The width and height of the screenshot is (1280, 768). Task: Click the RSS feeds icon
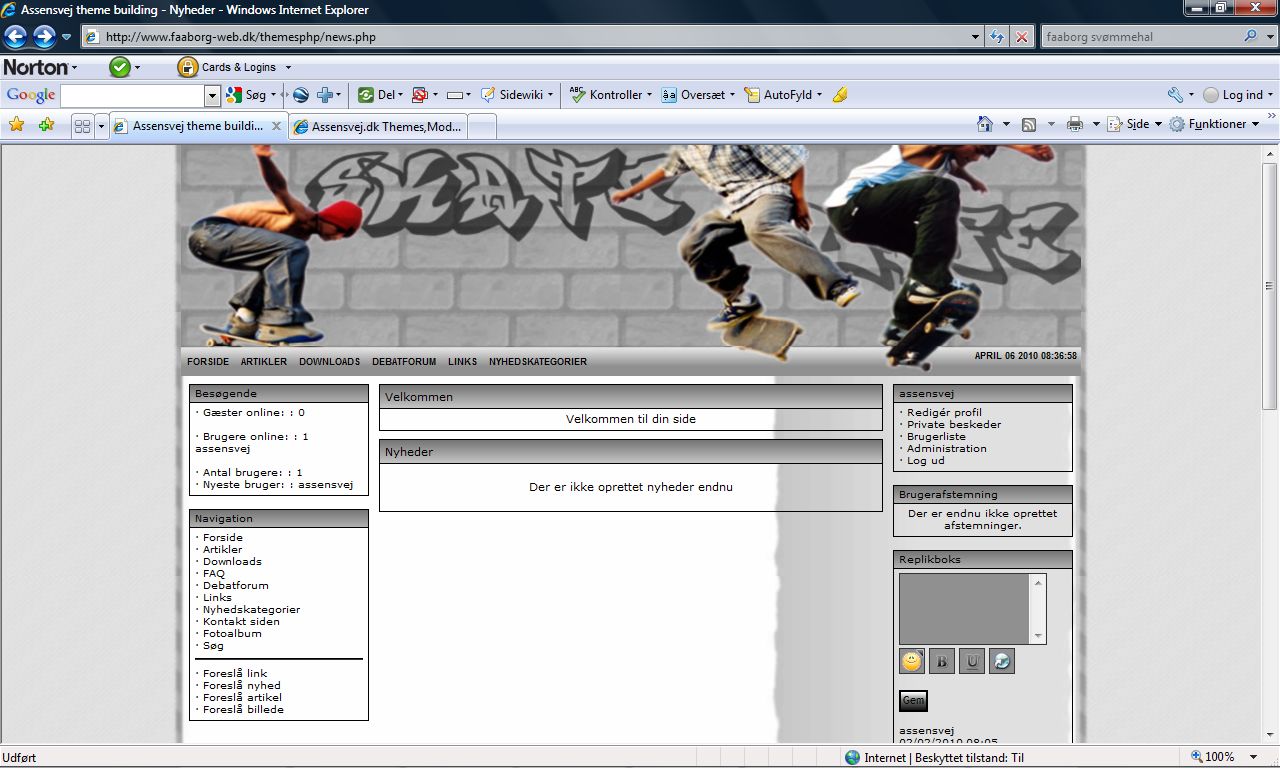point(1028,124)
